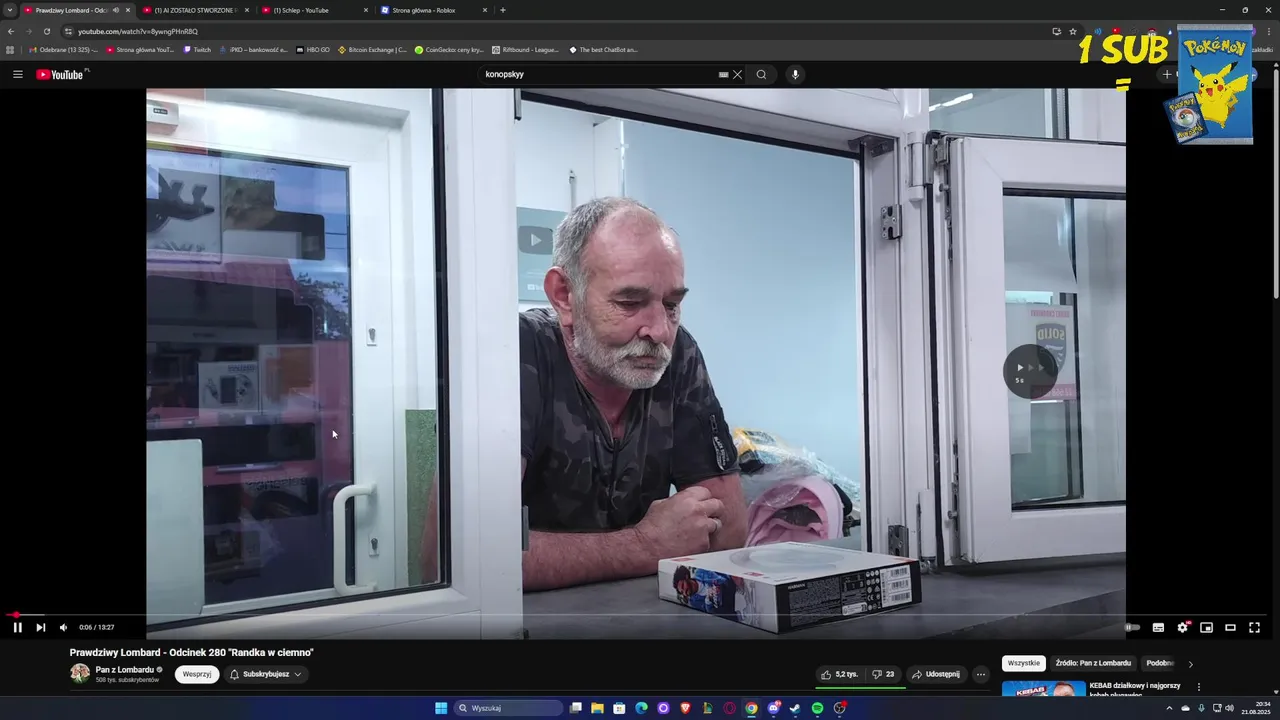This screenshot has height=720, width=1280.
Task: Toggle theater mode view
Action: [x=1230, y=628]
